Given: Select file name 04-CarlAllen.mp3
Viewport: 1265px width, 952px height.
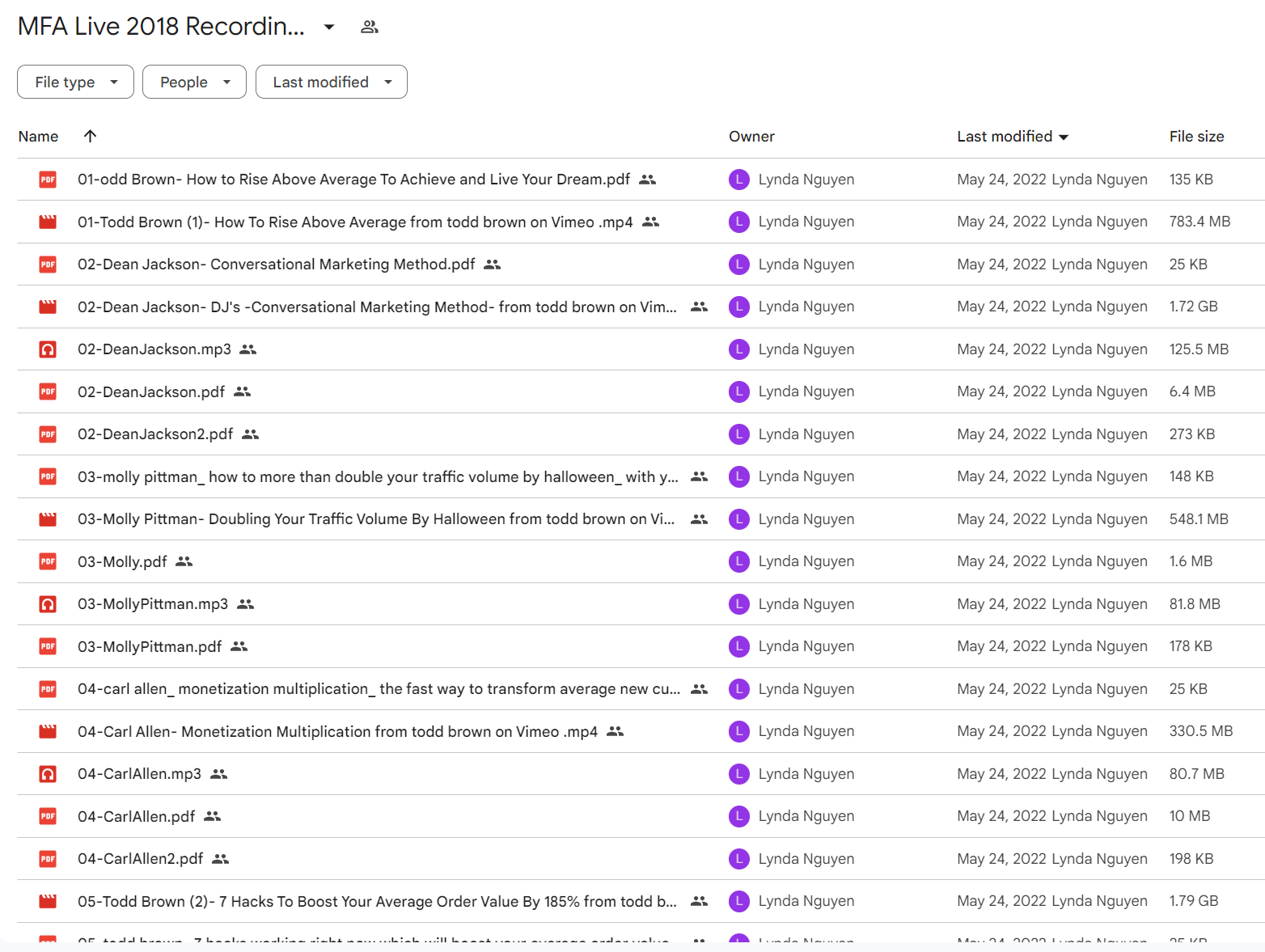Looking at the screenshot, I should 139,774.
